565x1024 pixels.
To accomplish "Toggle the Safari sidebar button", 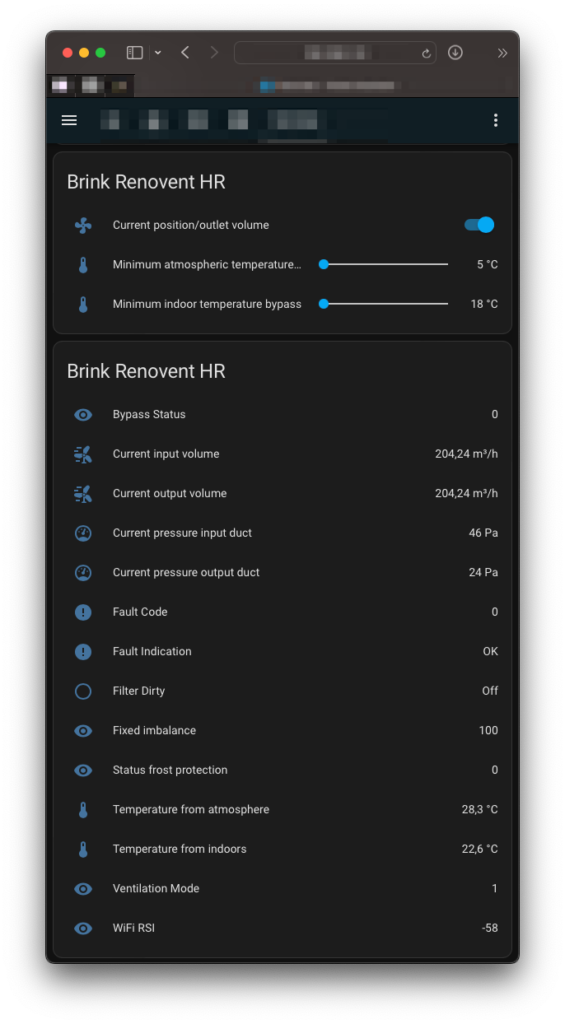I will (x=135, y=53).
